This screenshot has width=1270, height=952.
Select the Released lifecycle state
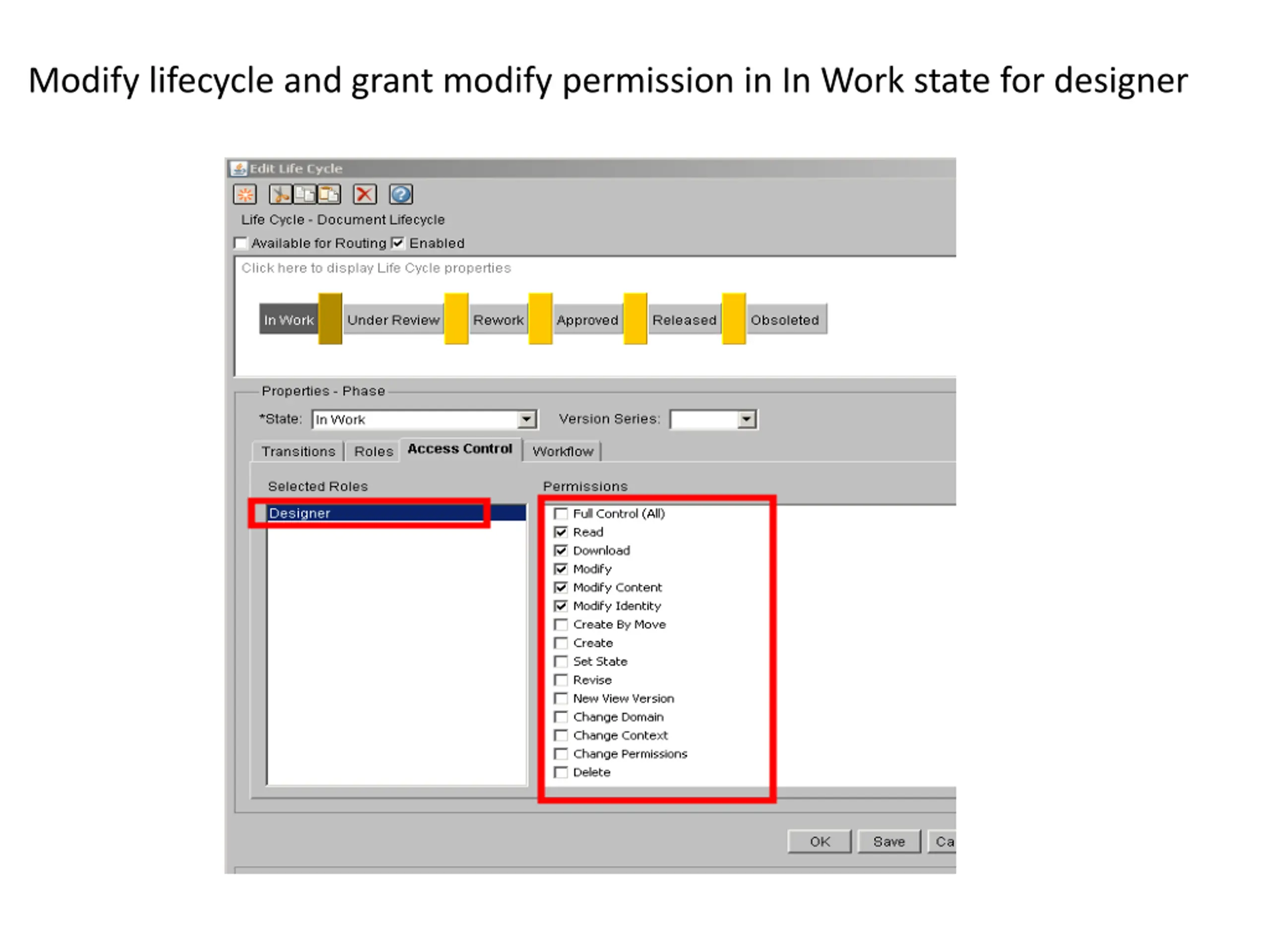tap(685, 320)
